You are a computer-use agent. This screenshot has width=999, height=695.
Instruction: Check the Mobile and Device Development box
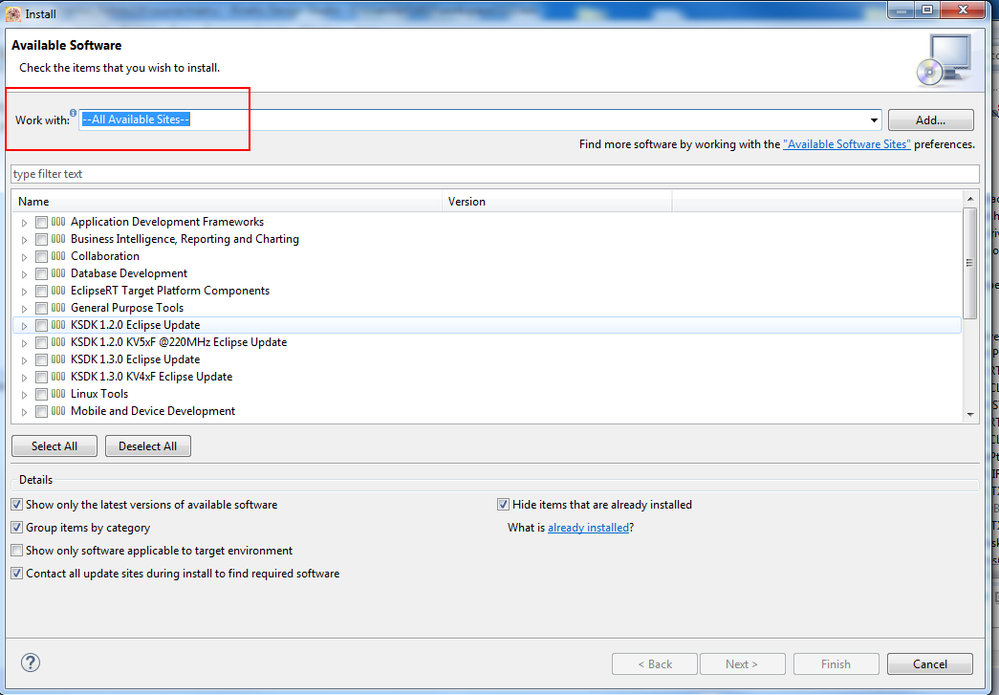(41, 412)
